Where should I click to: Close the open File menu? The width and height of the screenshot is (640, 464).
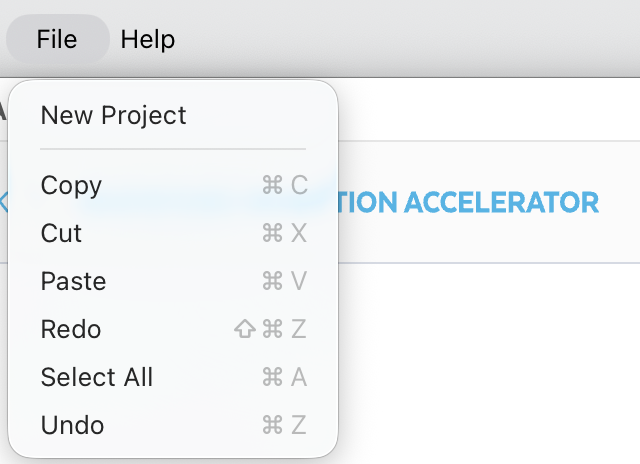57,39
